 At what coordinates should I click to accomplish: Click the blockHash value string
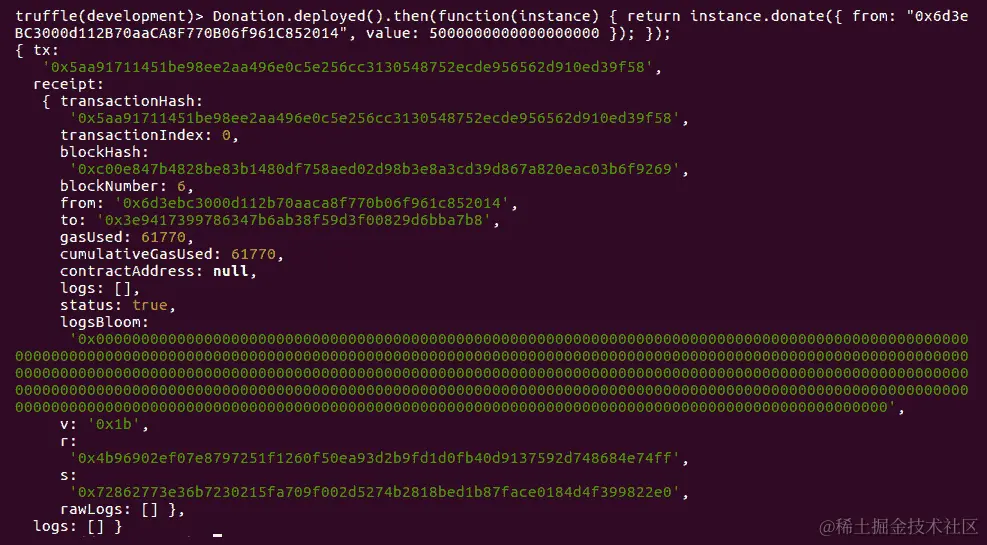(x=375, y=169)
